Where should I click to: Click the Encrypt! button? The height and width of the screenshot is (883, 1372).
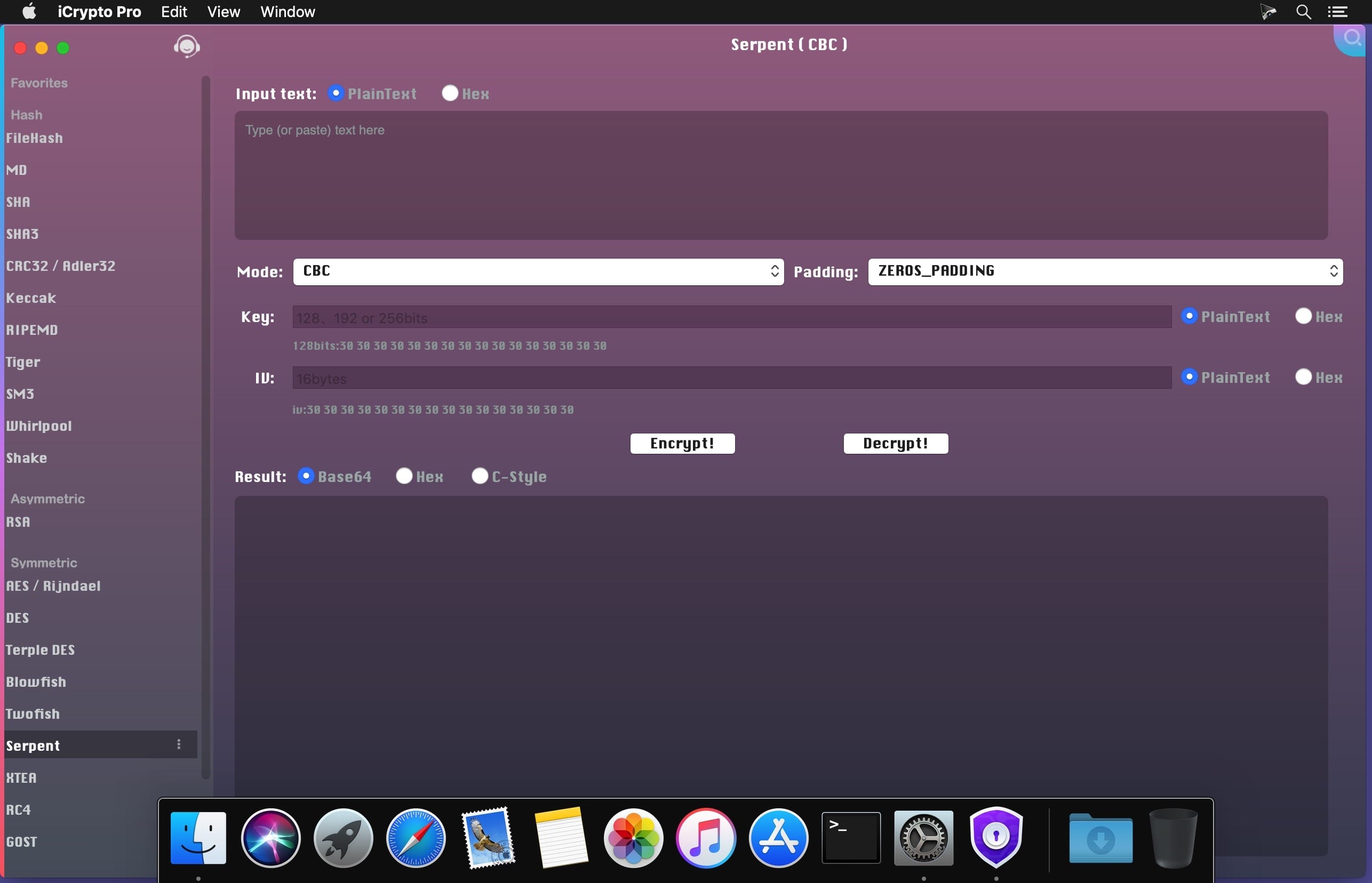[x=683, y=443]
